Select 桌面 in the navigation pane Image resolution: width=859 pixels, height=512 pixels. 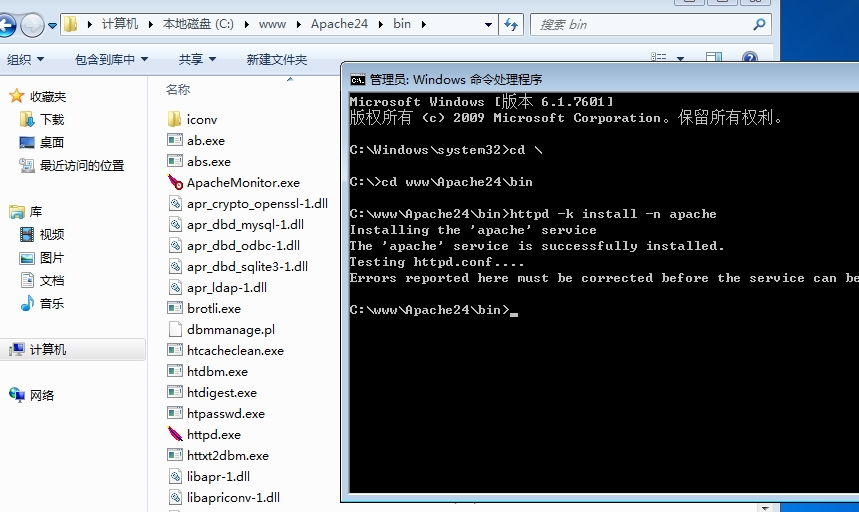click(52, 142)
